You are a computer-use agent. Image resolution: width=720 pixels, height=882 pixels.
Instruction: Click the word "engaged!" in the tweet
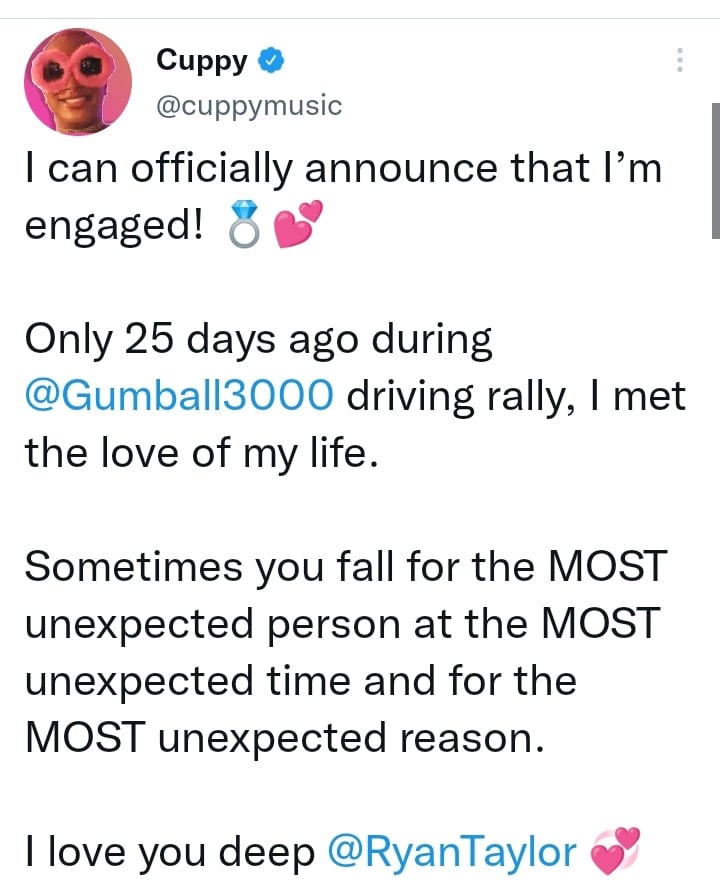pyautogui.click(x=111, y=227)
